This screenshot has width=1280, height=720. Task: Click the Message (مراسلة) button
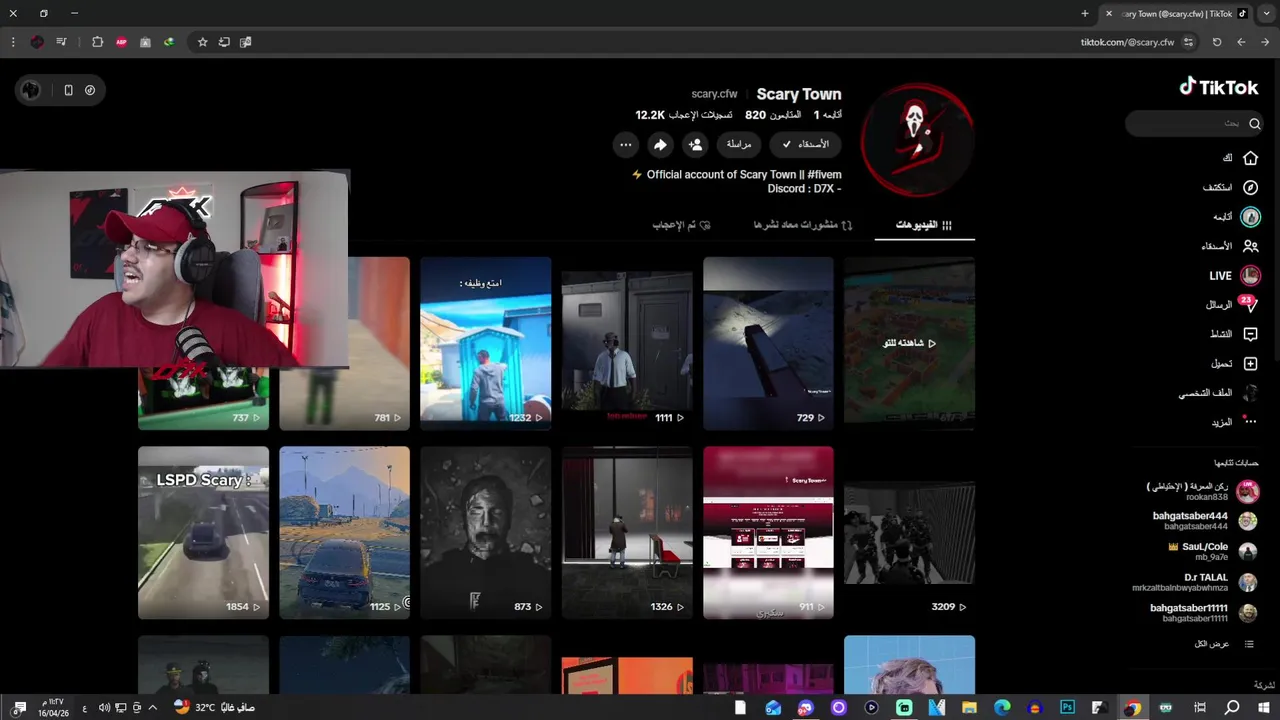coord(739,144)
